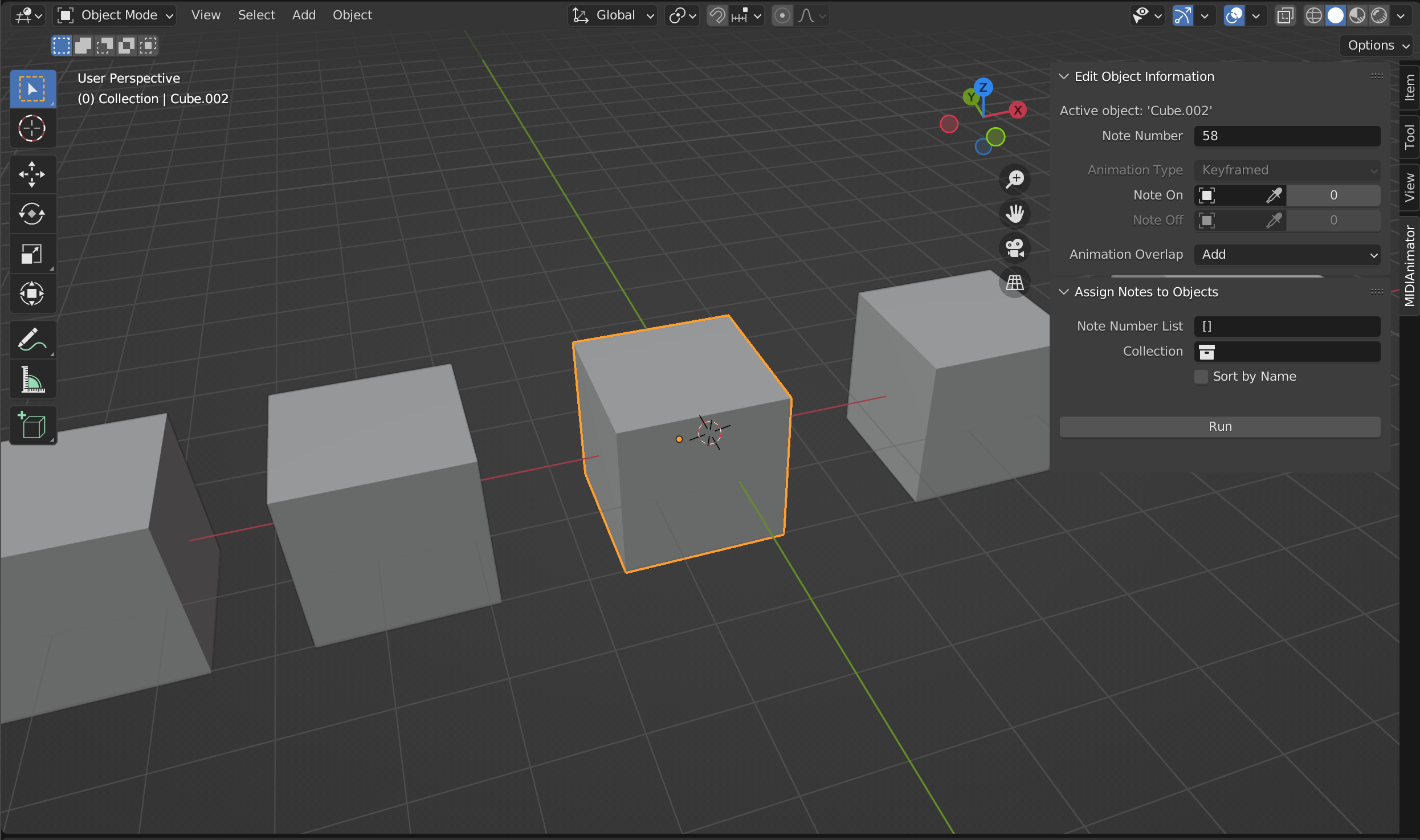This screenshot has width=1420, height=840.
Task: Activate the Move tool
Action: (x=32, y=174)
